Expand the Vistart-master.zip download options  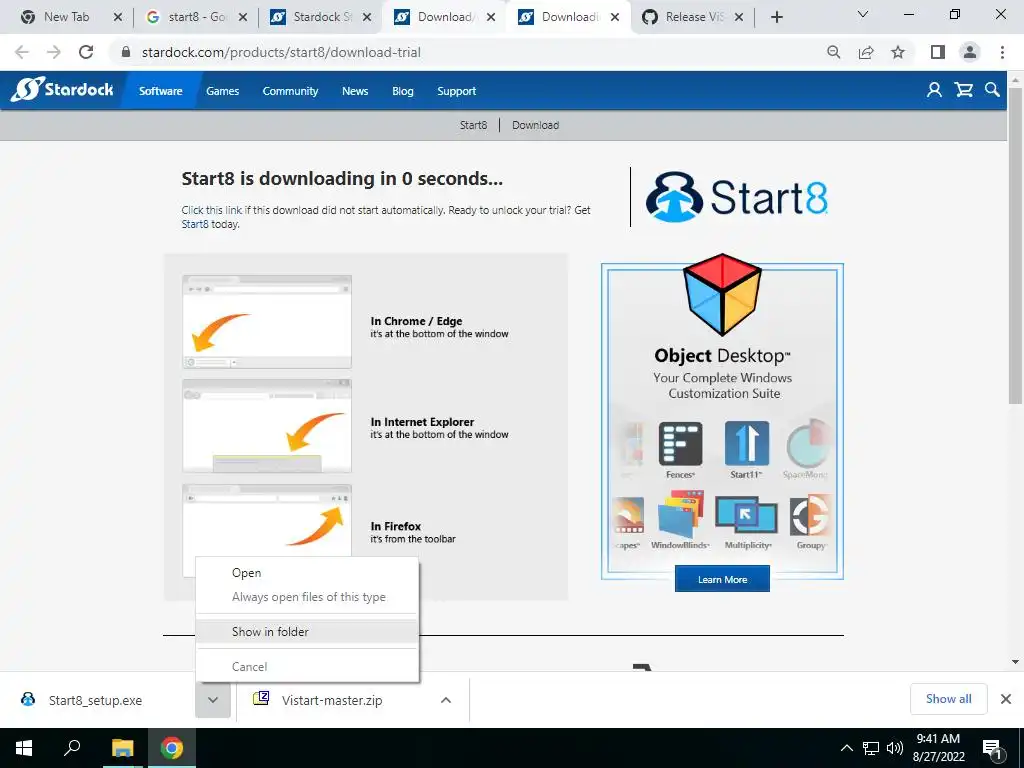[x=446, y=700]
